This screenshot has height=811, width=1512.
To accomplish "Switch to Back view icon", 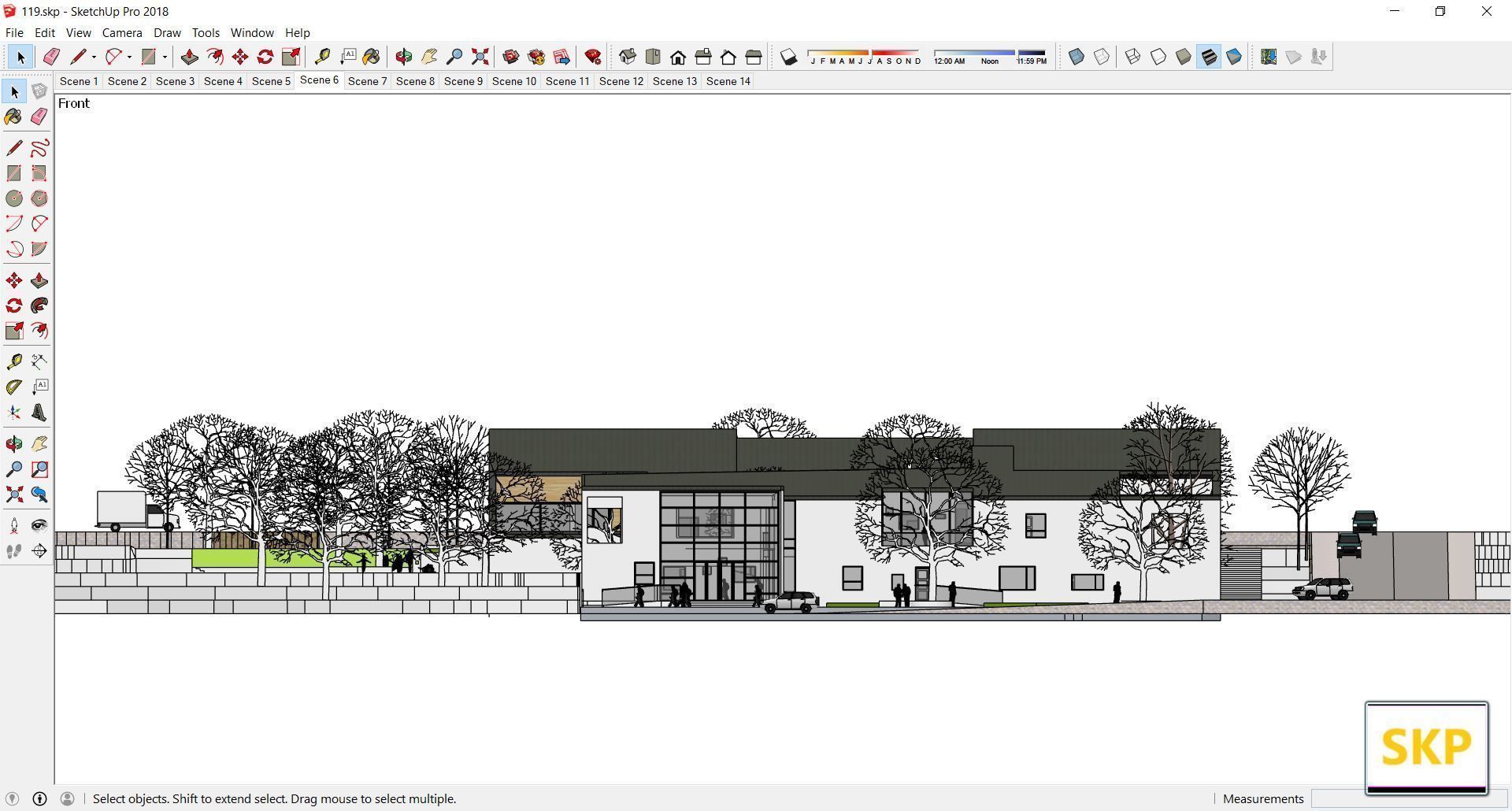I will [728, 57].
